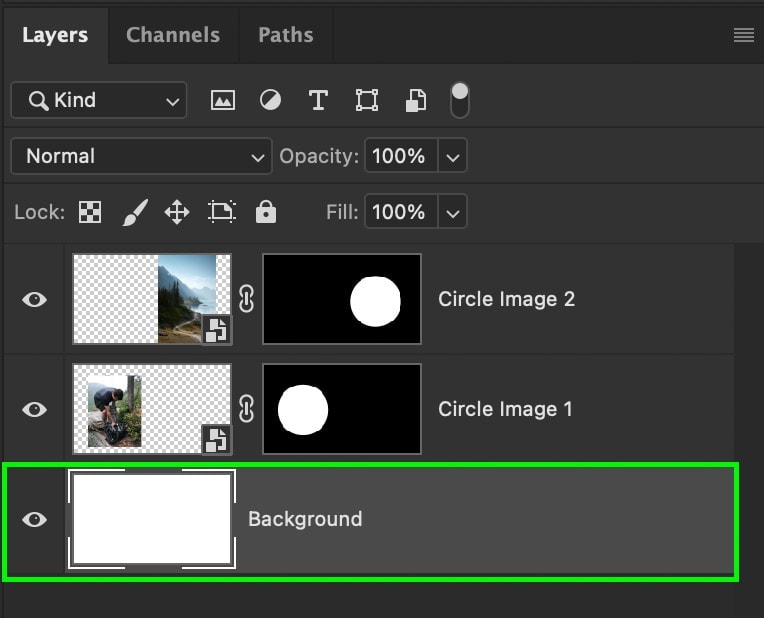Image resolution: width=764 pixels, height=618 pixels.
Task: Open the Layers panel menu icon
Action: (744, 35)
